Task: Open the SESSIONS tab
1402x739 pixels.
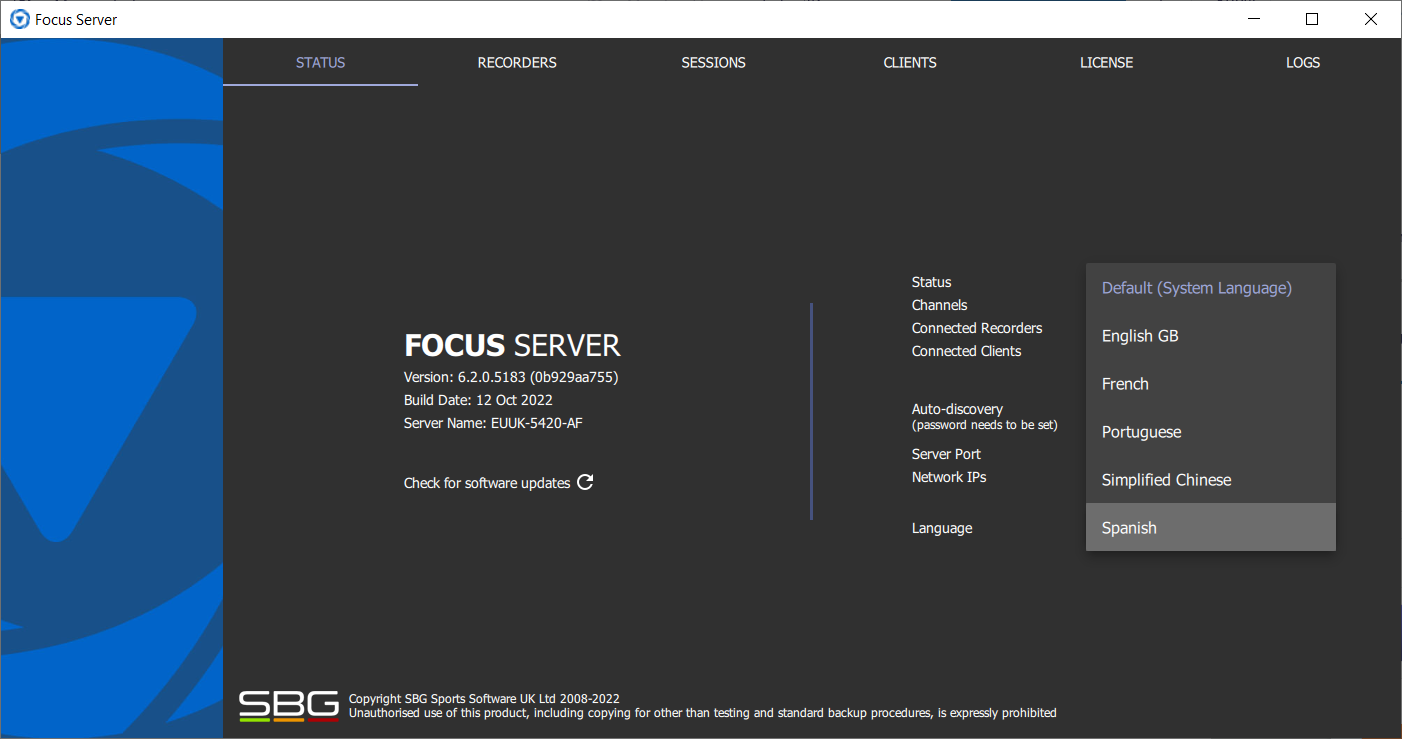Action: tap(713, 62)
